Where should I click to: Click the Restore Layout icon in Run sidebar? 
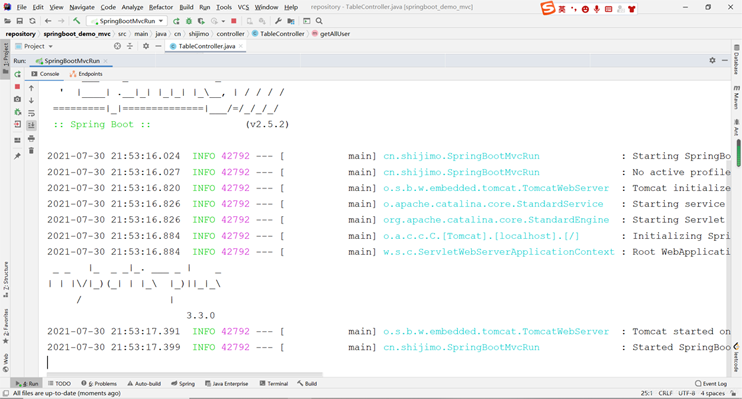(x=18, y=140)
